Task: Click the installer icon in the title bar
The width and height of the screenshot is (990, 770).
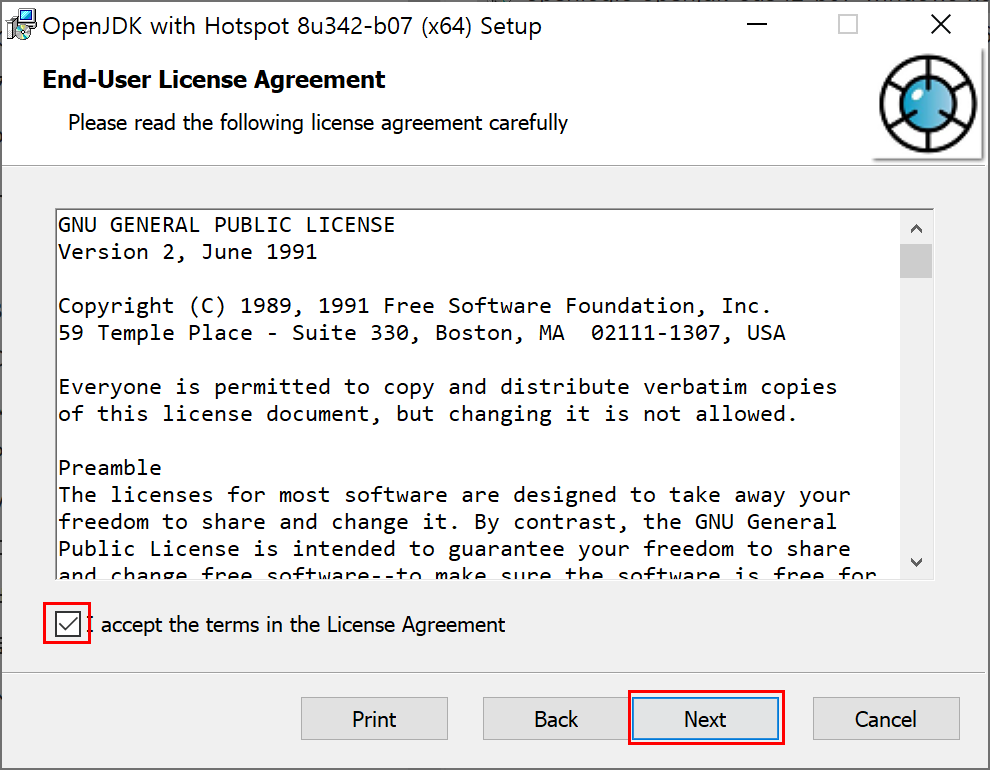Action: pos(21,25)
